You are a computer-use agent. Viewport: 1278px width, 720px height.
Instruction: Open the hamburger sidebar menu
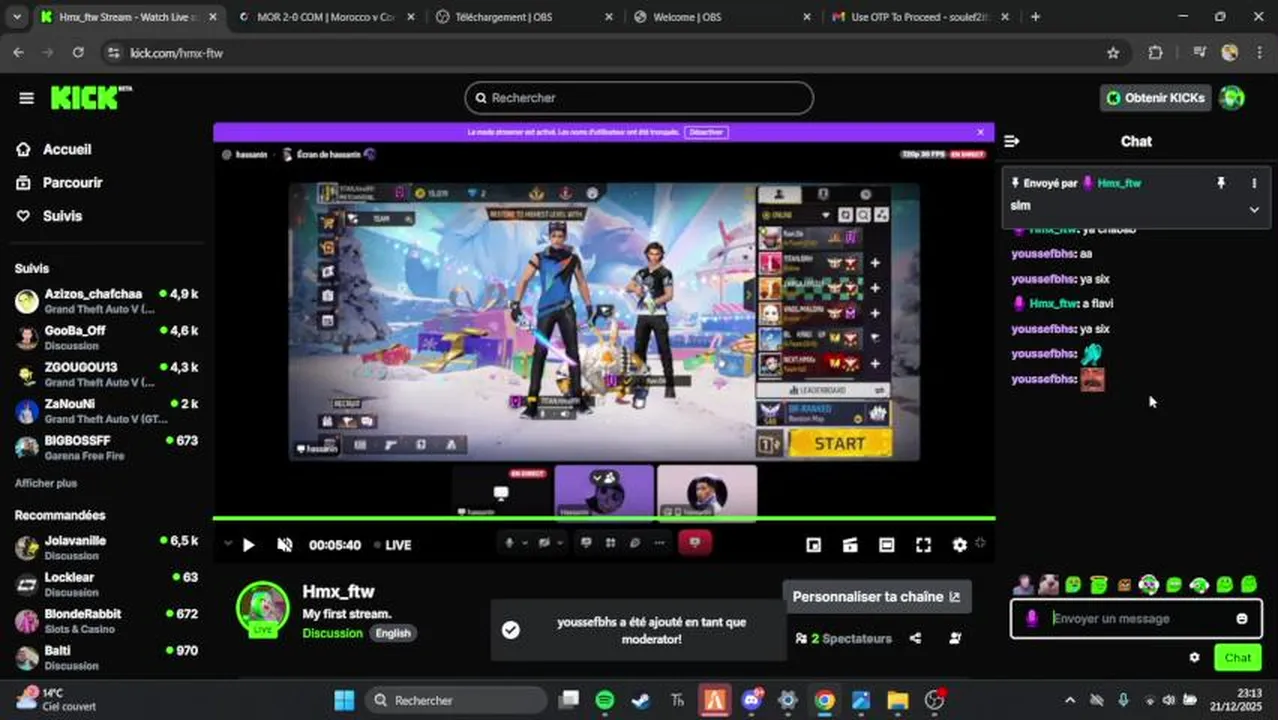[x=27, y=98]
